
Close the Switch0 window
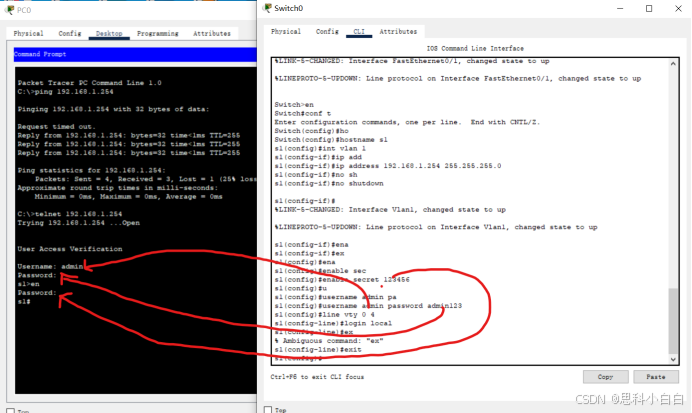678,8
